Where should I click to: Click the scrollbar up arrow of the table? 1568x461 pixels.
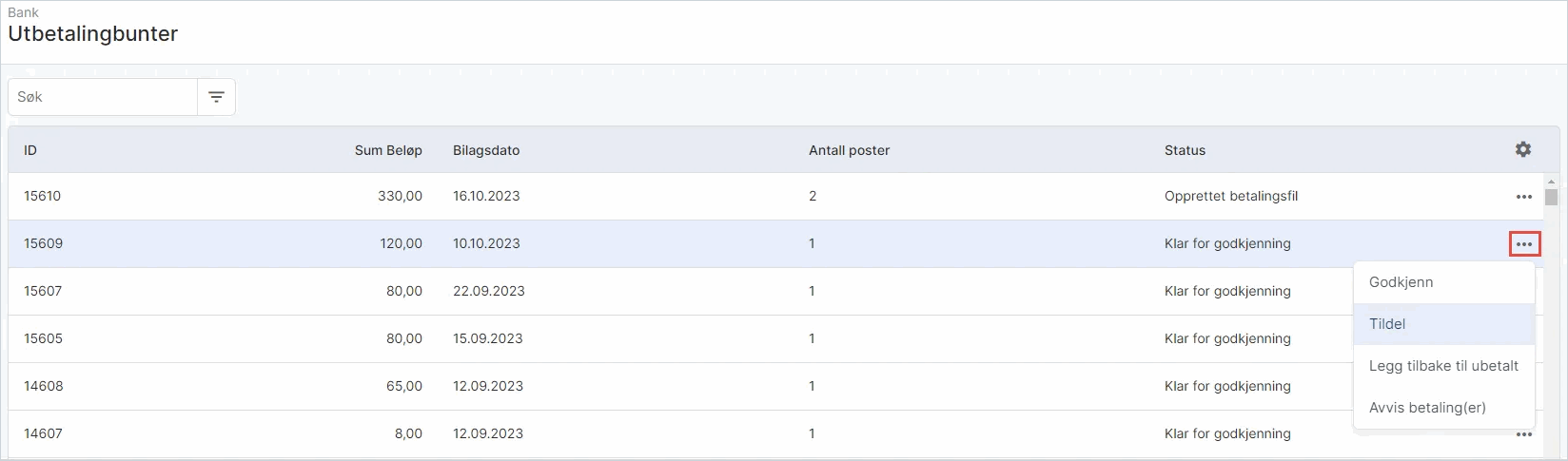click(1551, 182)
